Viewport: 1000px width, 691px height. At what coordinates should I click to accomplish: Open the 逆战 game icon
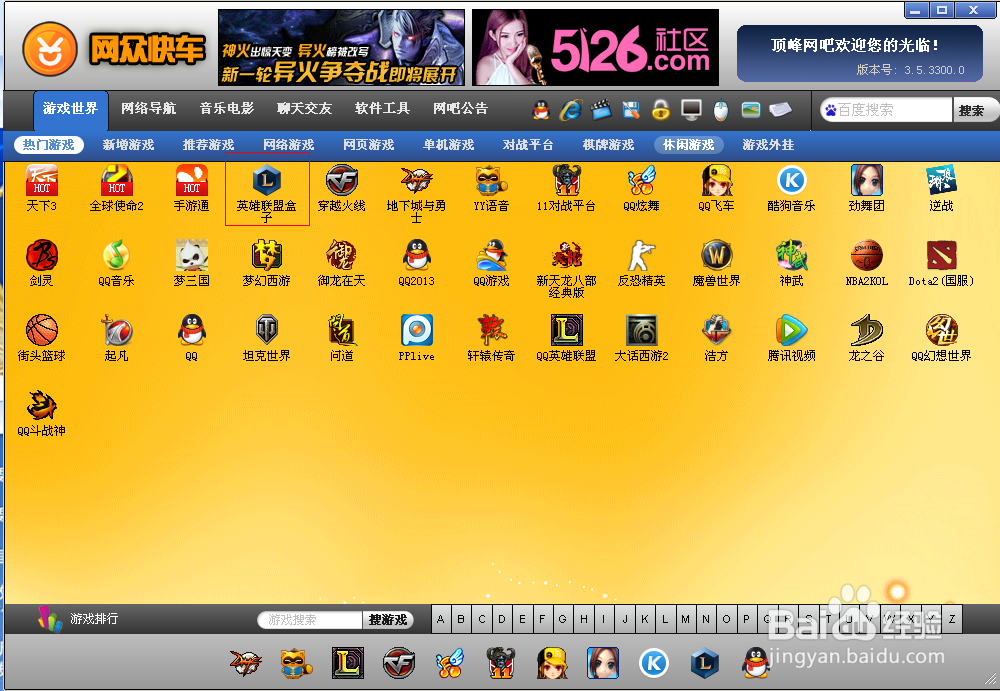(x=941, y=188)
